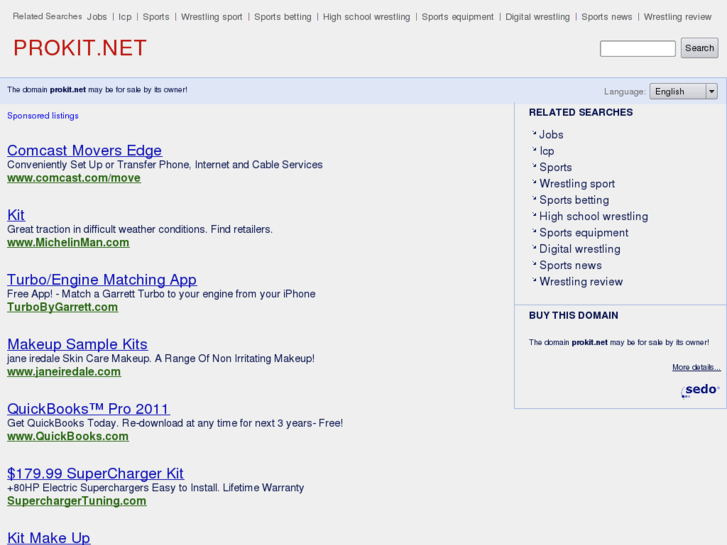Click Sports equipment in top bar

tap(458, 17)
